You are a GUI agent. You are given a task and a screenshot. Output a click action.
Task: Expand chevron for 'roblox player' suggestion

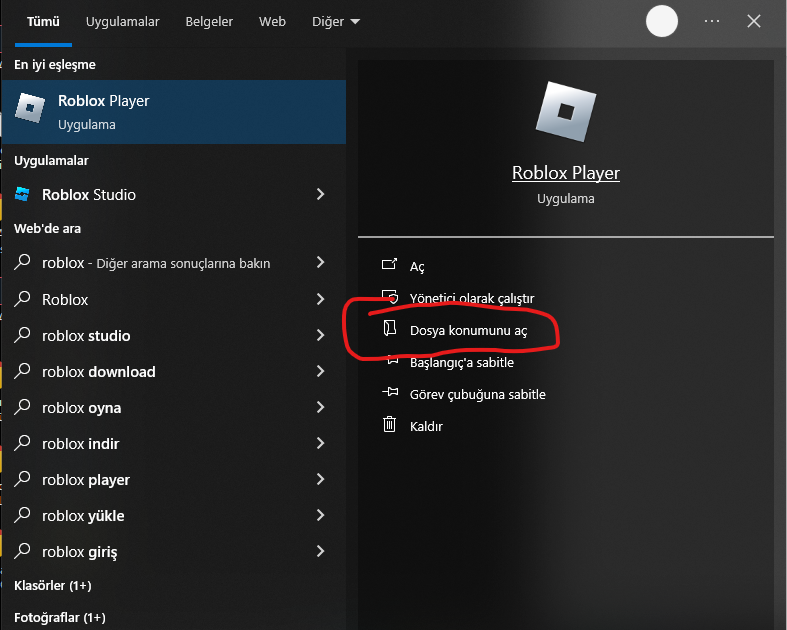click(x=321, y=479)
